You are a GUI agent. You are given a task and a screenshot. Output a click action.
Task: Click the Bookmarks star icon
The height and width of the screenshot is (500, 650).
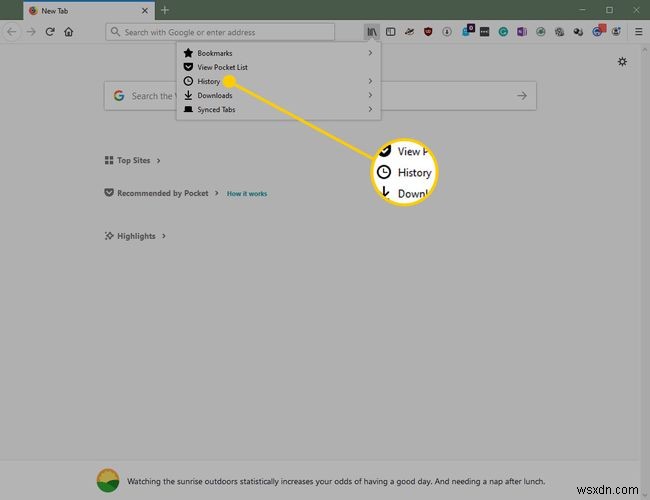(188, 53)
